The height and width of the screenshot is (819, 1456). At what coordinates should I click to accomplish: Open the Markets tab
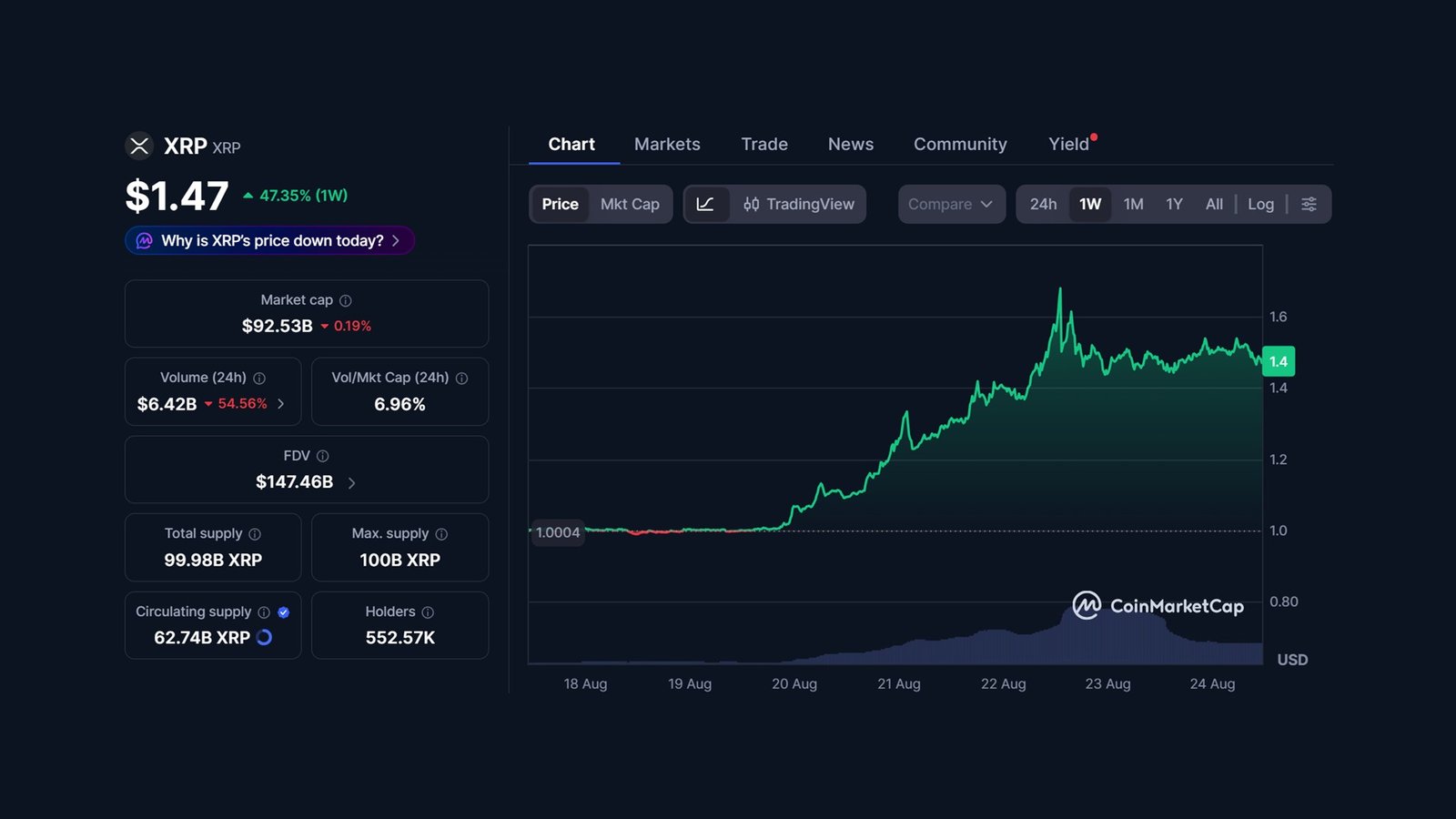(x=667, y=144)
